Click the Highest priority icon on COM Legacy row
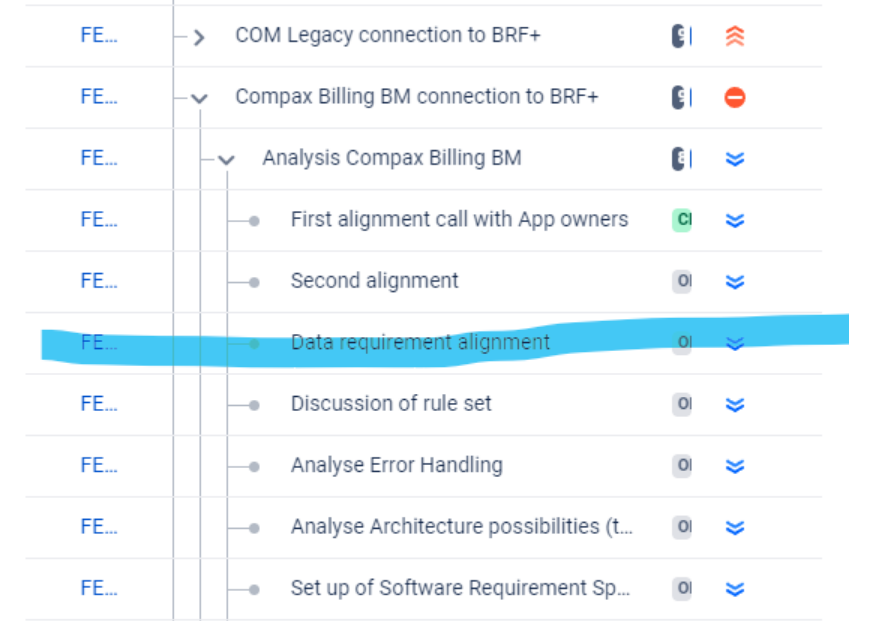Viewport: 889px width, 621px height. point(735,35)
